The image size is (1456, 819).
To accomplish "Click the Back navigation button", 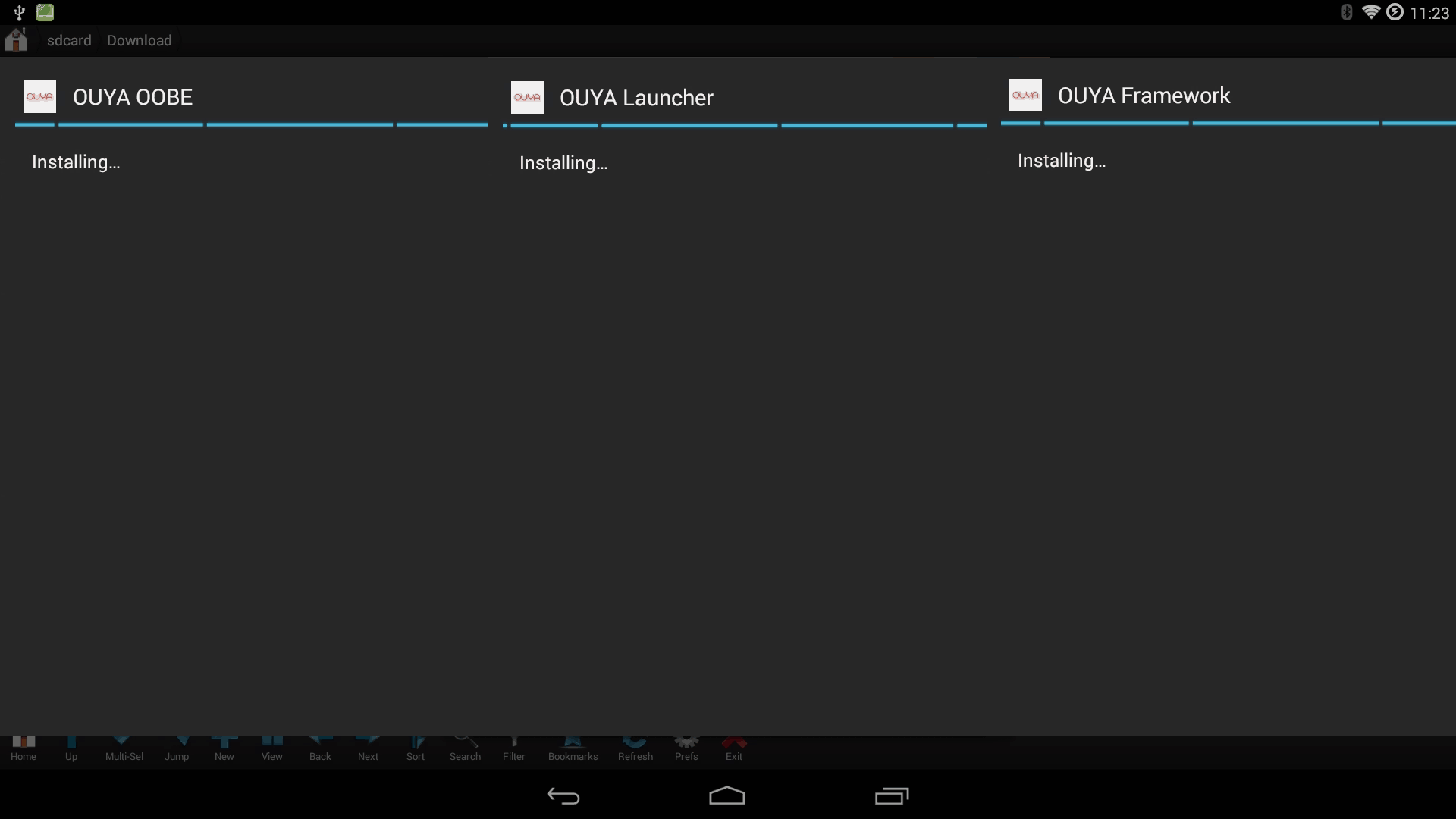I will click(x=564, y=796).
